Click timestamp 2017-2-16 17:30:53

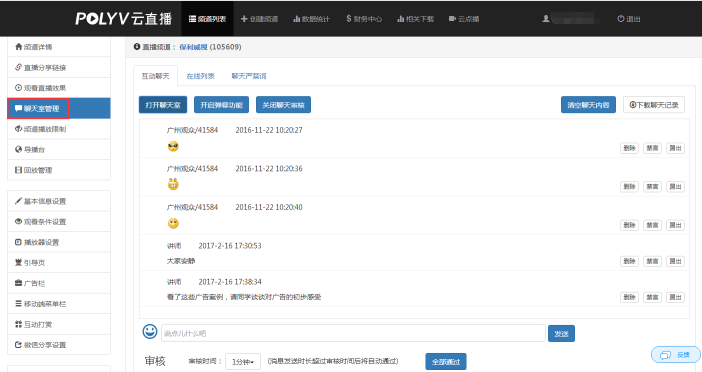click(x=230, y=246)
